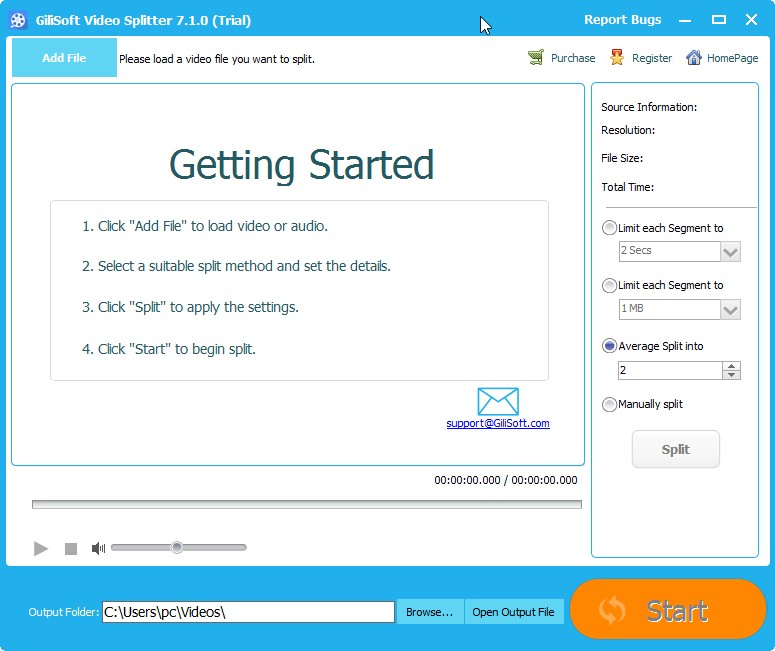775x651 pixels.
Task: Decrease the average split count with down arrow
Action: (x=731, y=375)
